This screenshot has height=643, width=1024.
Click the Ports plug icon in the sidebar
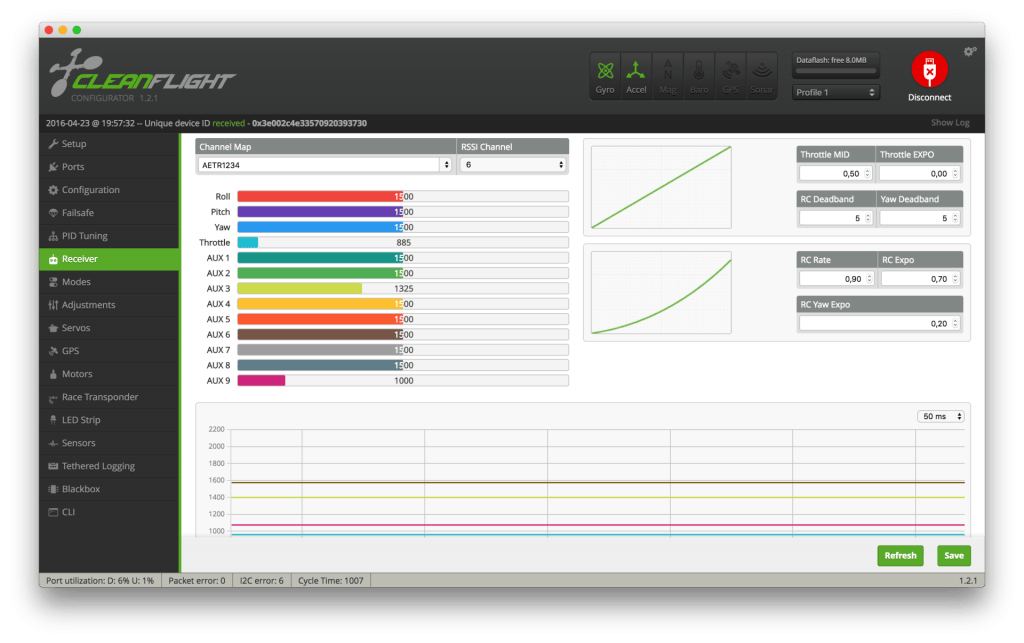(53, 166)
